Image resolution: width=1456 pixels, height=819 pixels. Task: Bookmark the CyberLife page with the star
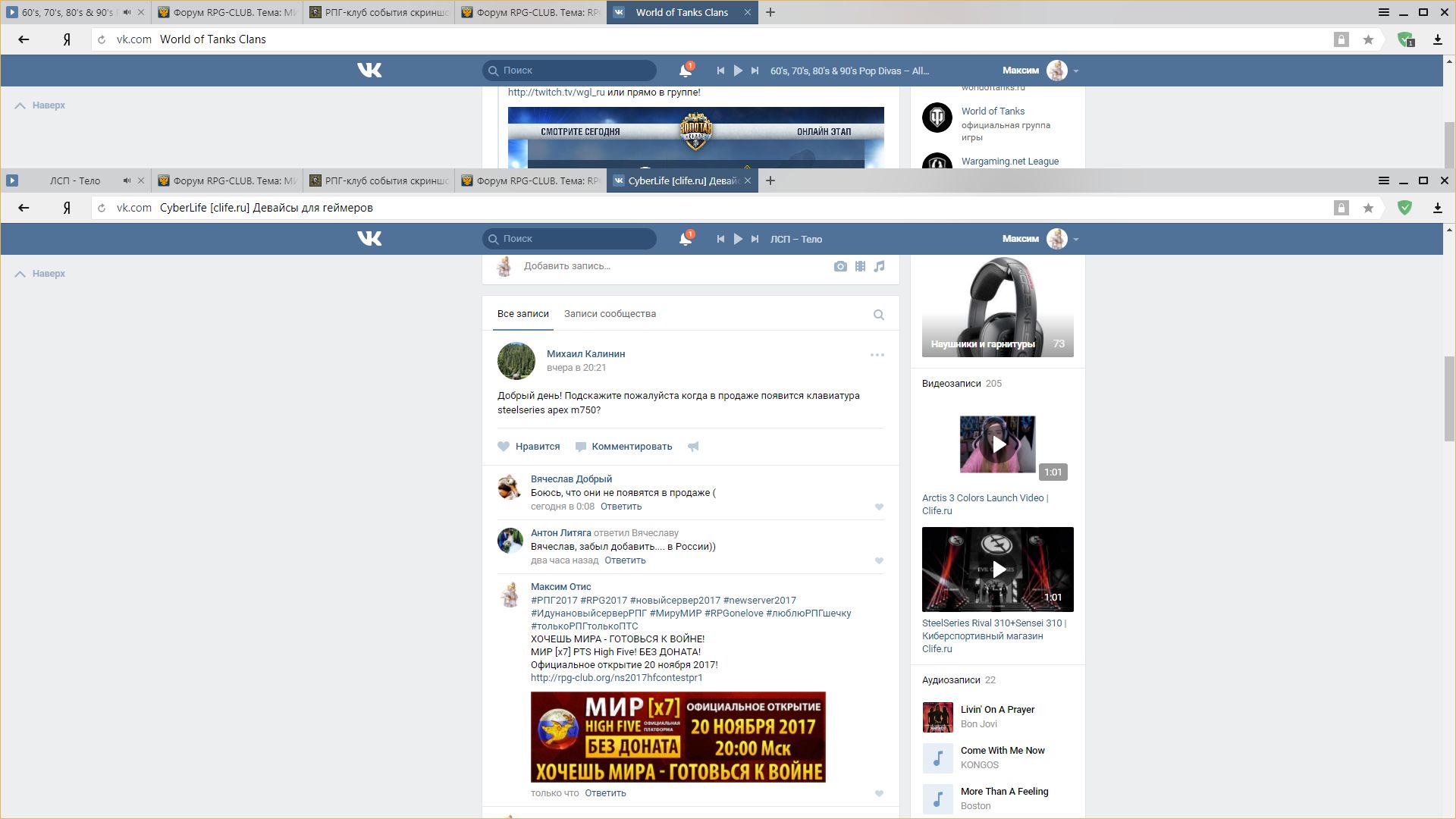1368,208
